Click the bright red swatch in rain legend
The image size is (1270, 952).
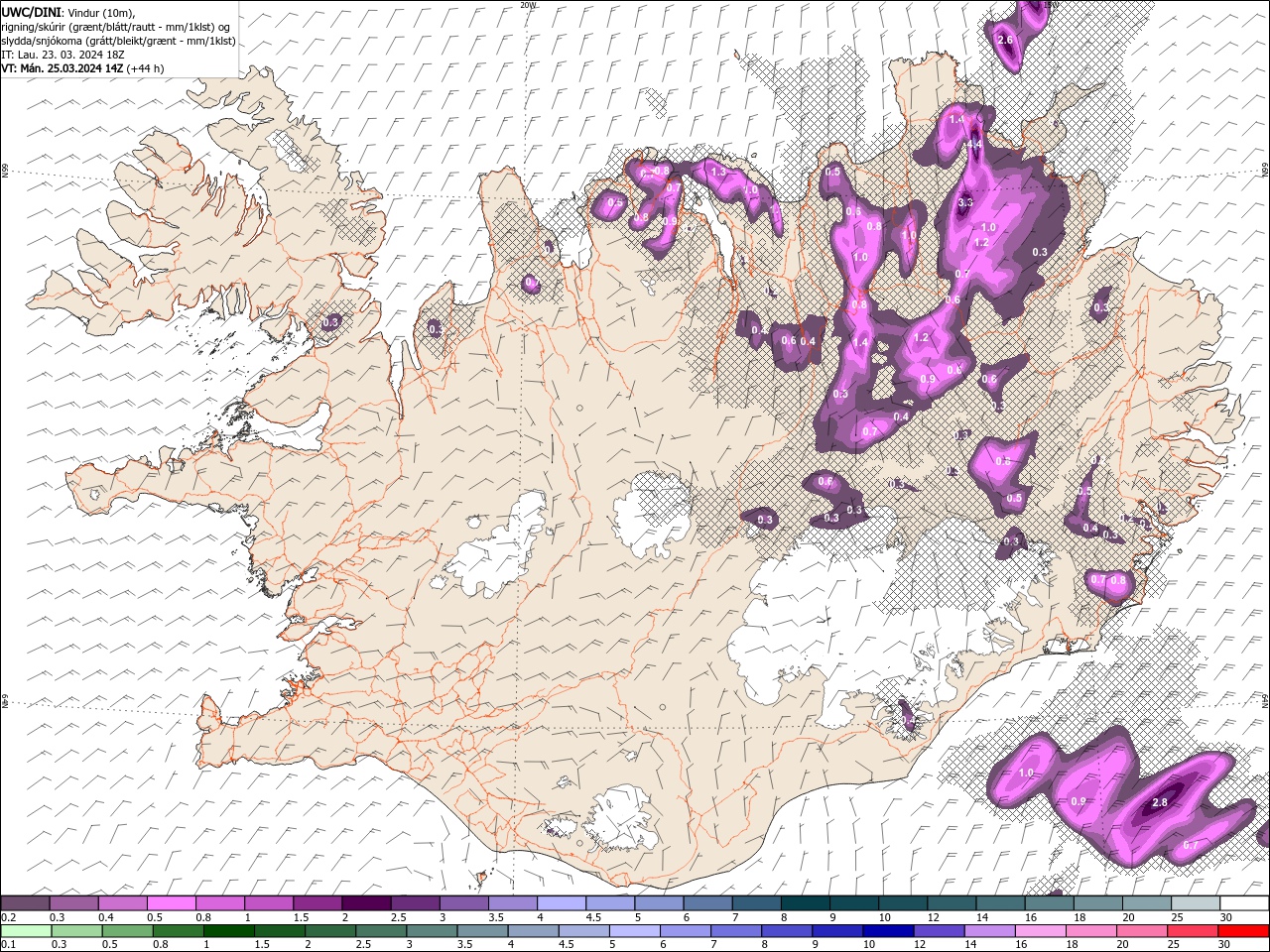tap(1243, 931)
